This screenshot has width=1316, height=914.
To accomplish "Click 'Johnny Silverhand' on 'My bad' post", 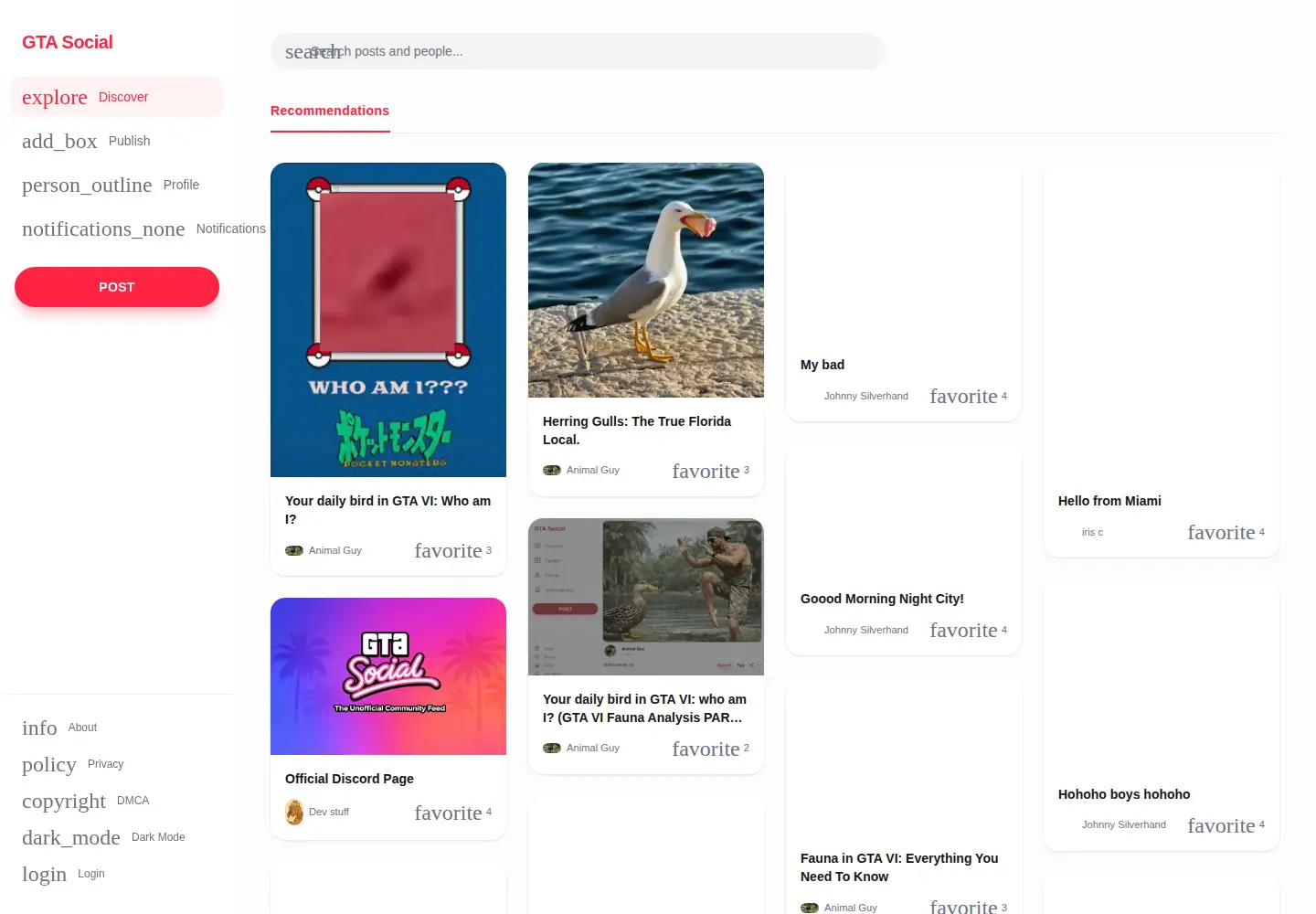I will (866, 396).
